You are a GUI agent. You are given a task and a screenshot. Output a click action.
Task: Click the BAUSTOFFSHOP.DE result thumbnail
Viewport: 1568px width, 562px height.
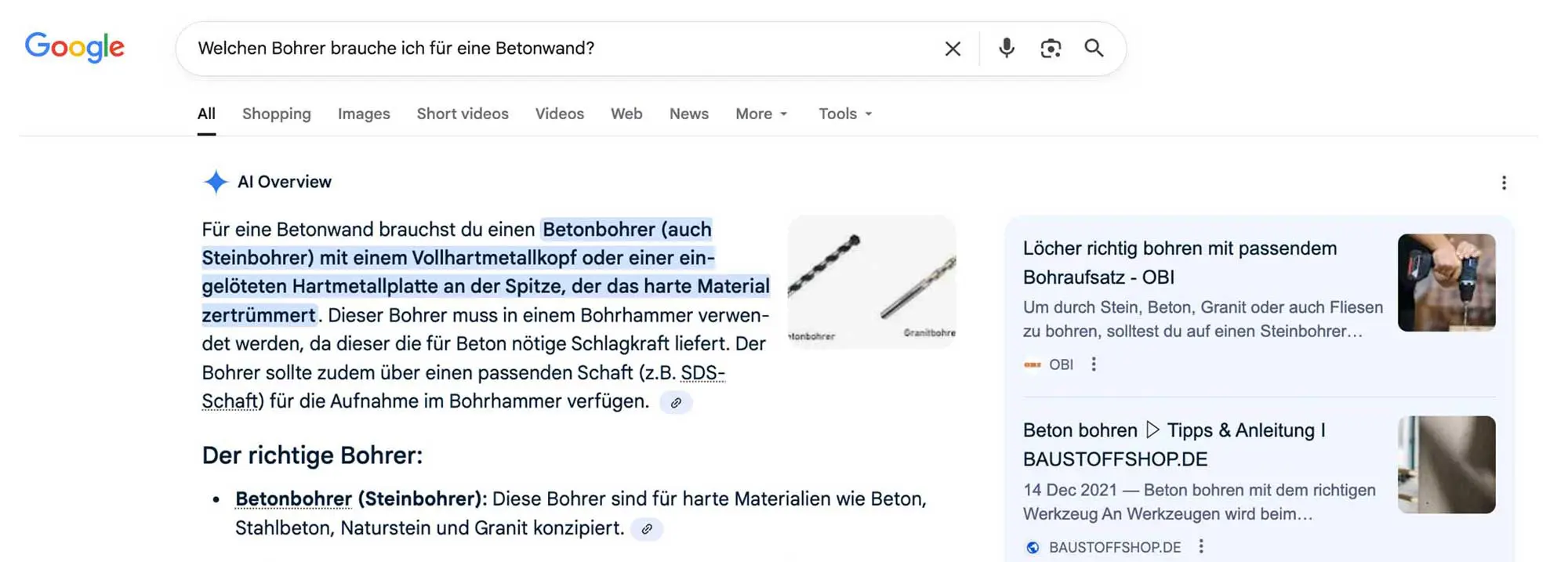click(1446, 465)
